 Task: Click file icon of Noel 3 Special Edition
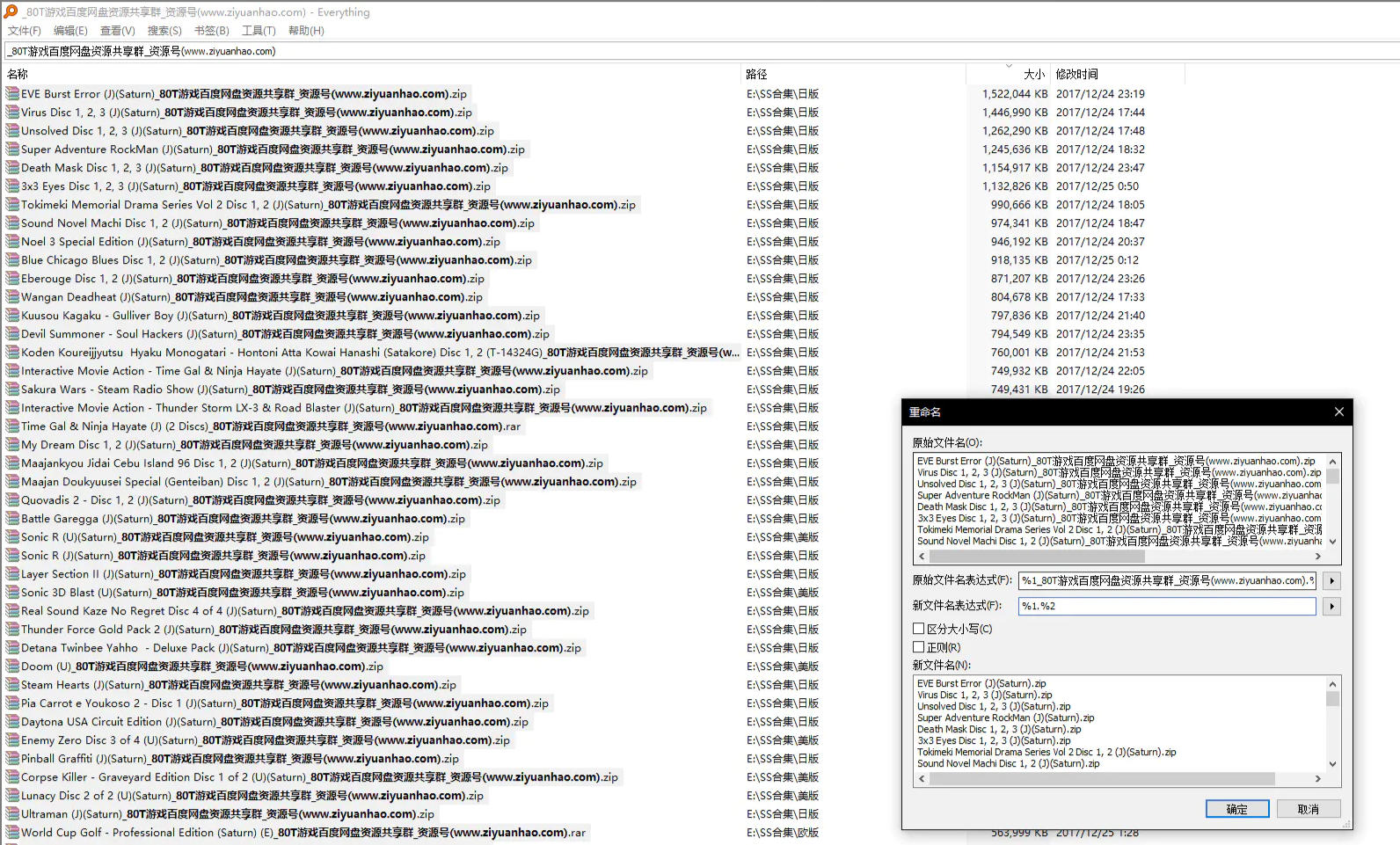(12, 242)
